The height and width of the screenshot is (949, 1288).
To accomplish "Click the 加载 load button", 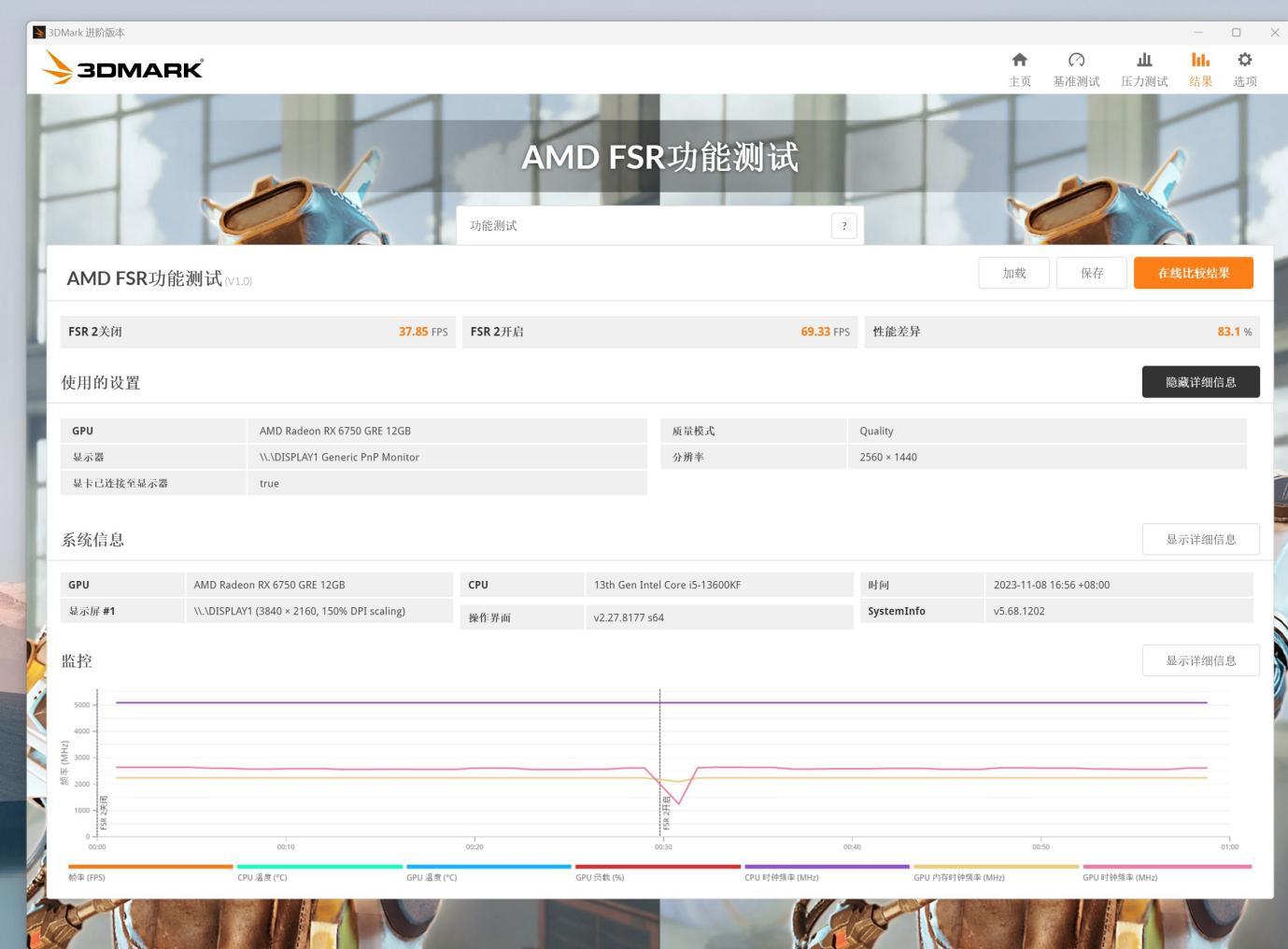I will pyautogui.click(x=1013, y=273).
